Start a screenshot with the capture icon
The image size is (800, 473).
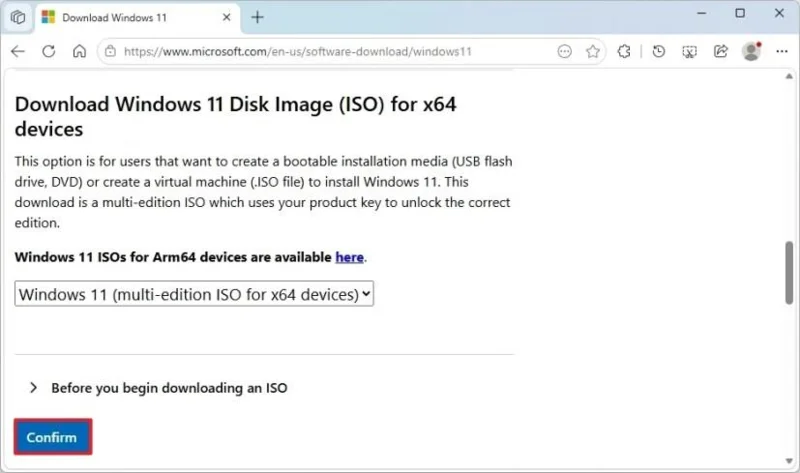coord(689,51)
